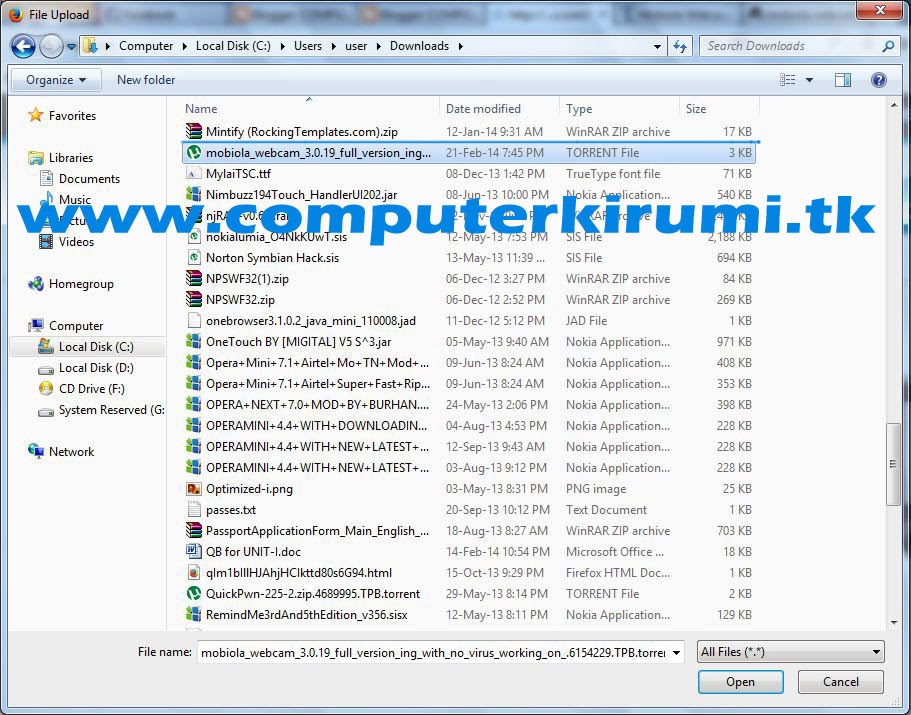This screenshot has height=715, width=911.
Task: Click the file list scroll down arrow
Action: coord(894,623)
